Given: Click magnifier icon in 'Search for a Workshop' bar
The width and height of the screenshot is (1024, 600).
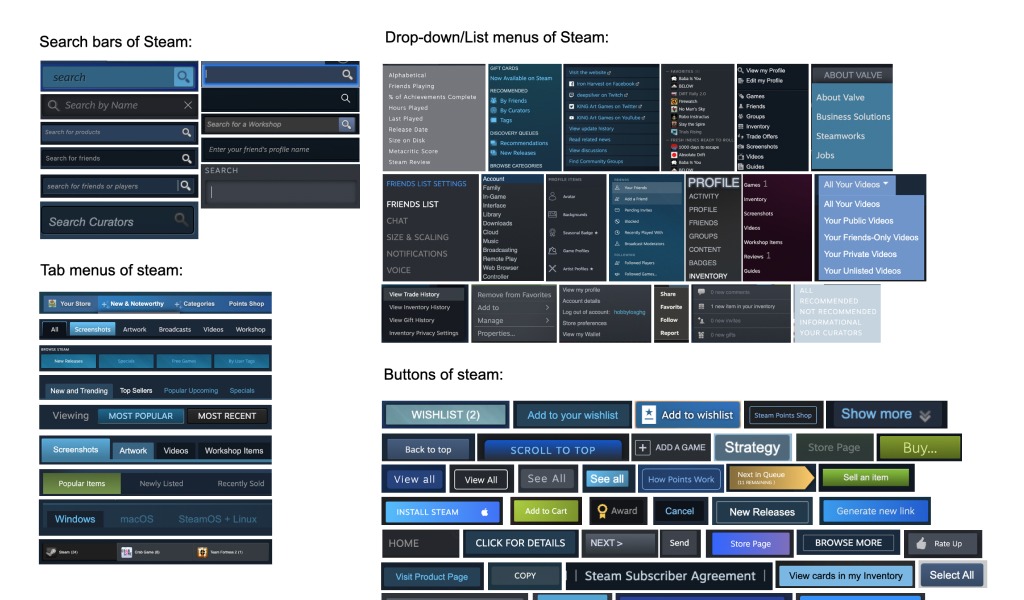Looking at the screenshot, I should coord(346,124).
